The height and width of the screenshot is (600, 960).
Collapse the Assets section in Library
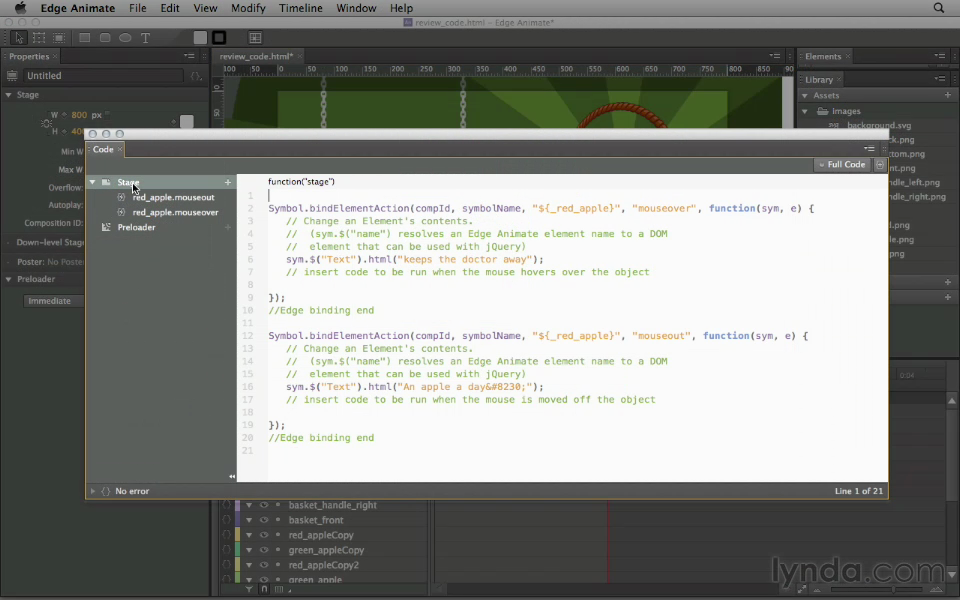coord(805,96)
